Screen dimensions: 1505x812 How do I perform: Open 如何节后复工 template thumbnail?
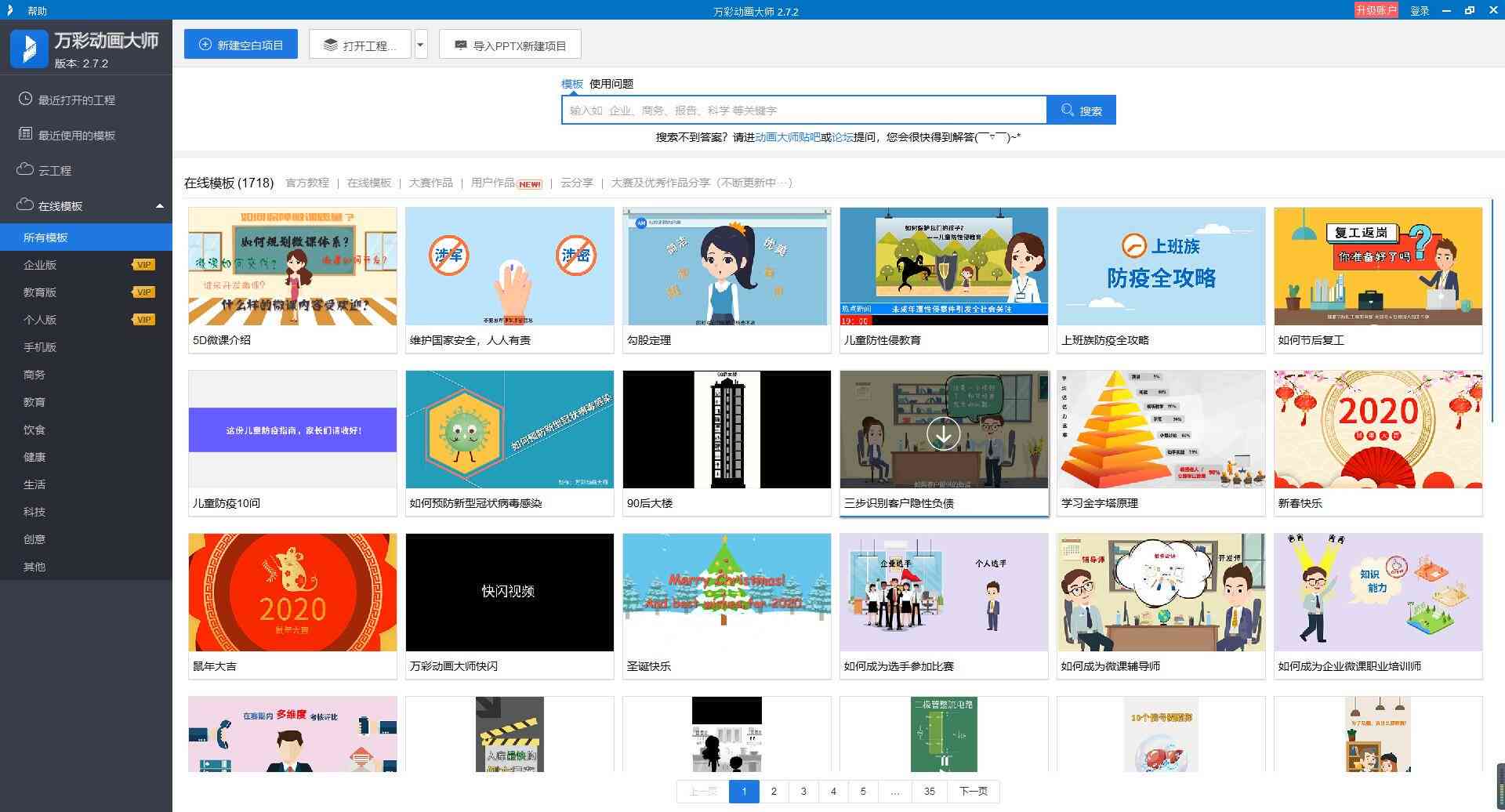point(1378,266)
